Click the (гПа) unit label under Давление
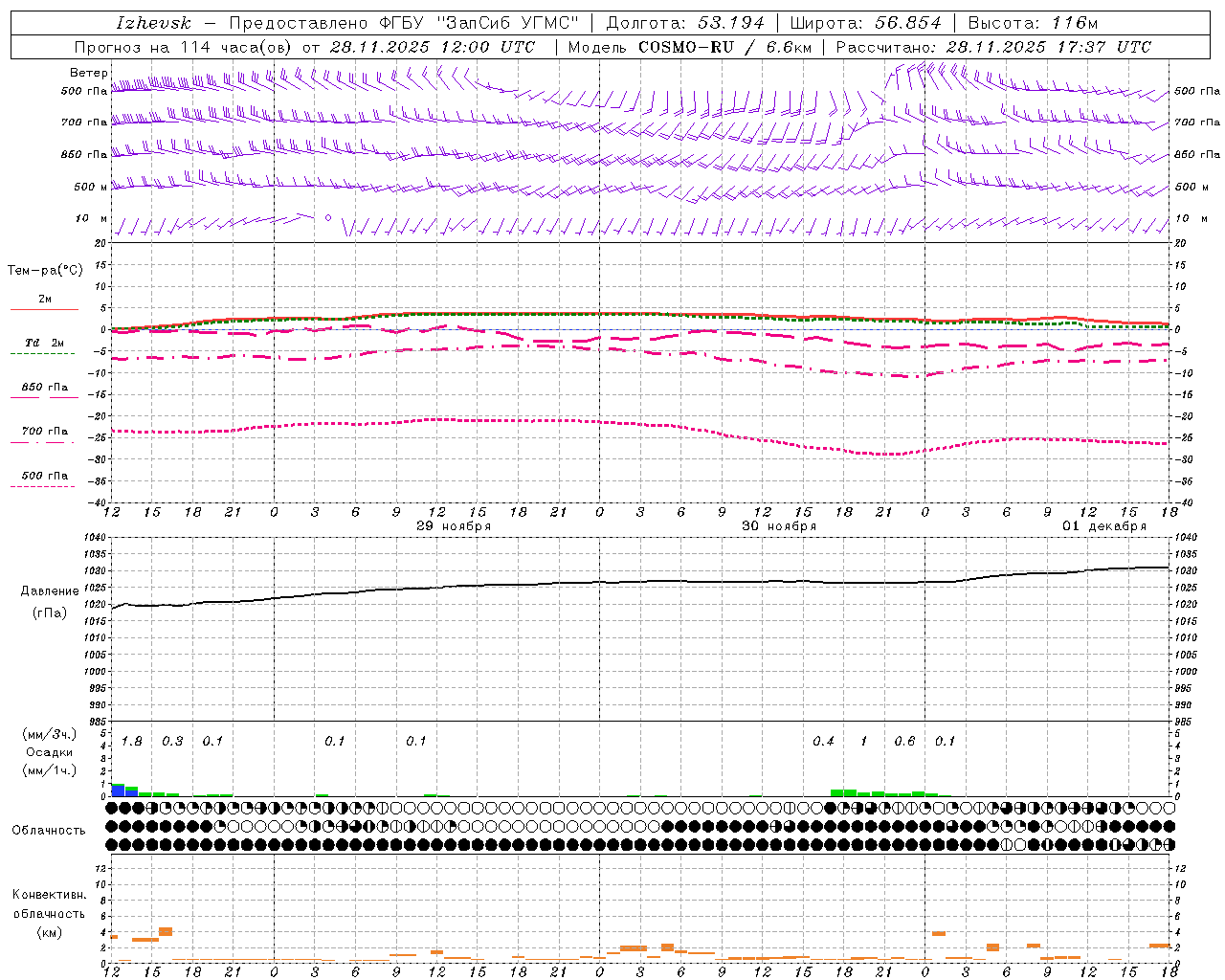The height and width of the screenshot is (980, 1225). point(50,613)
